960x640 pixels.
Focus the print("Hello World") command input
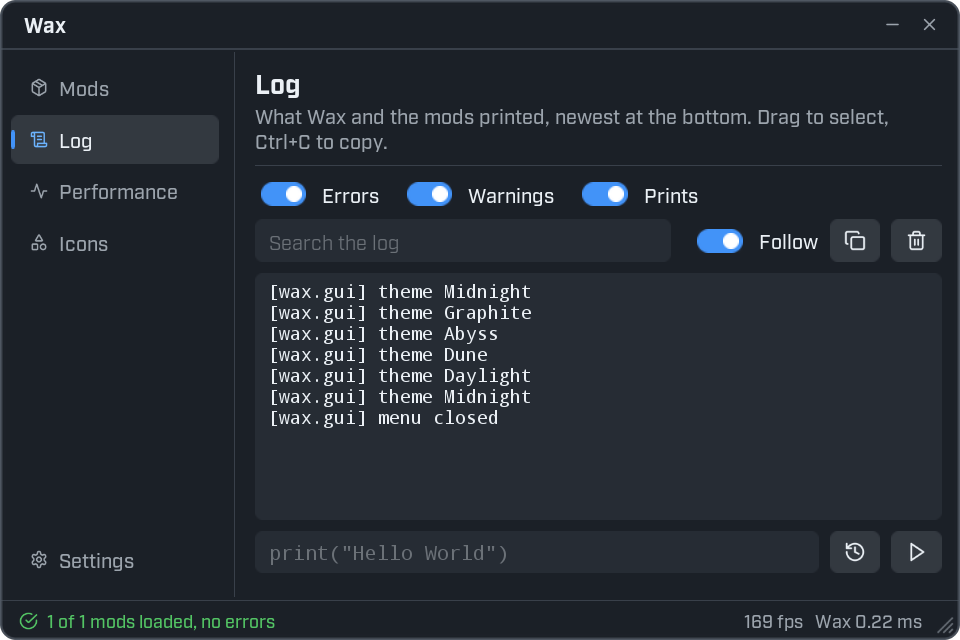click(x=537, y=552)
